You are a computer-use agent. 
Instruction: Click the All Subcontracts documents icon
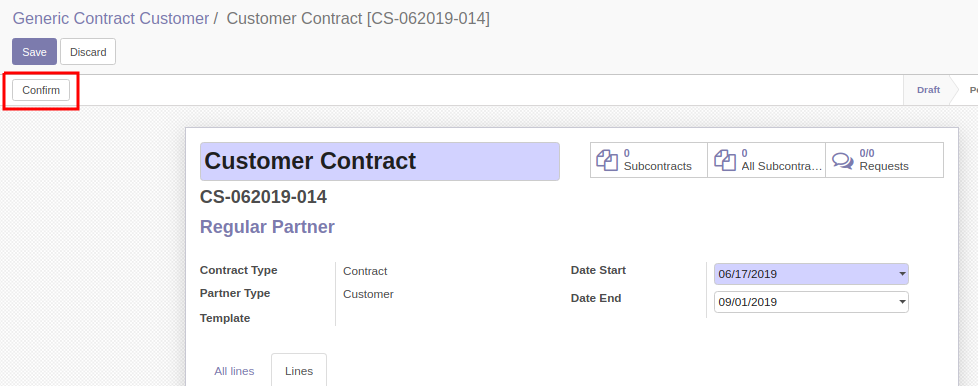click(x=725, y=160)
